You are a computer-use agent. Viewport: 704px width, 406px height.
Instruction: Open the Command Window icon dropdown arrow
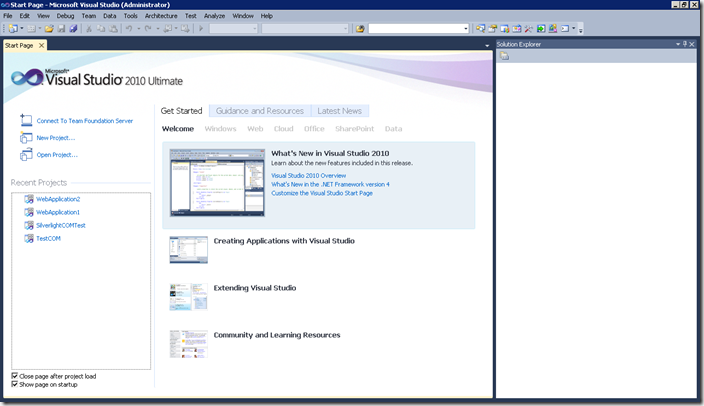[x=573, y=29]
